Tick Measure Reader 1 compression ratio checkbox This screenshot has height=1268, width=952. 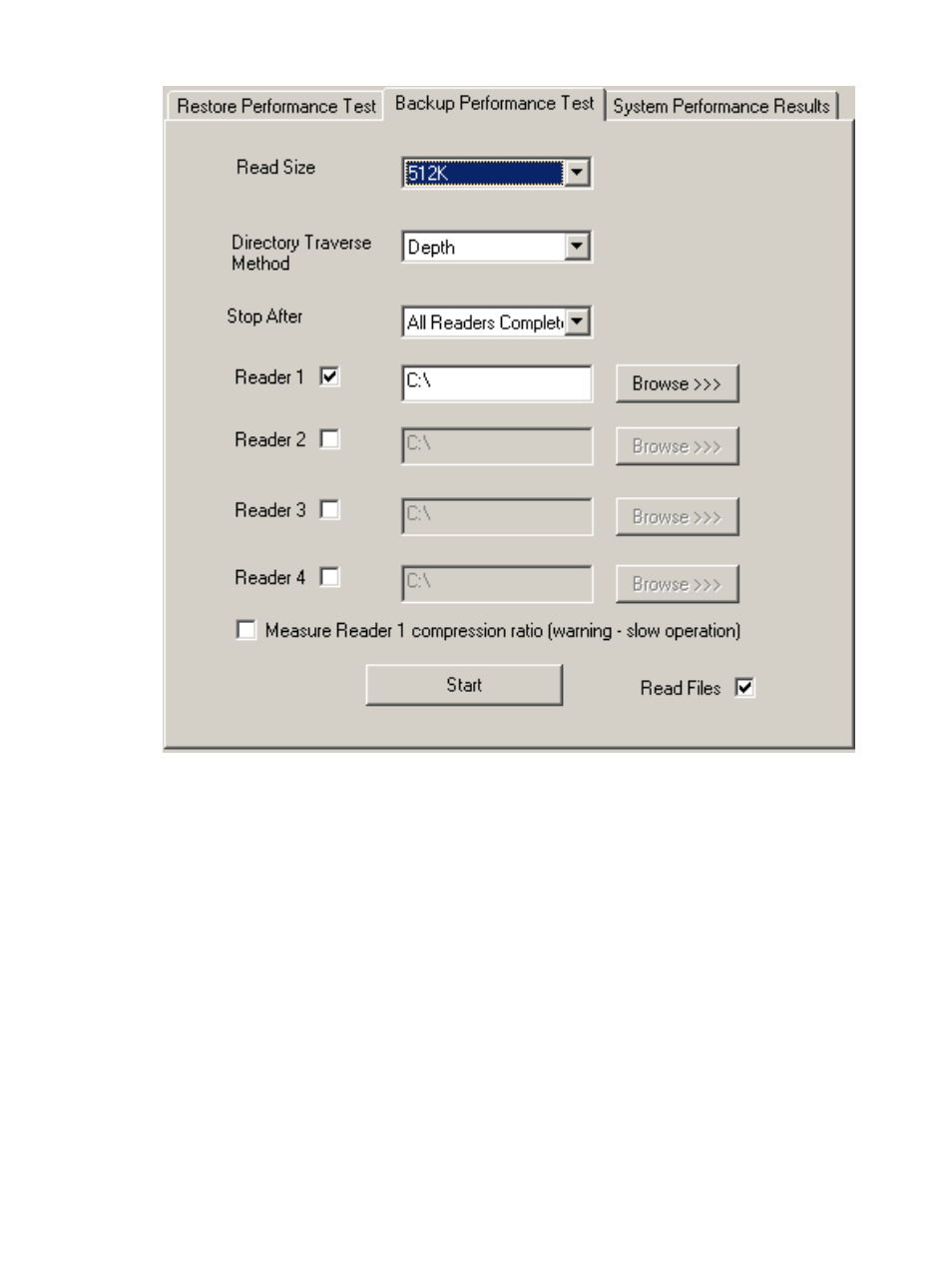(x=245, y=630)
